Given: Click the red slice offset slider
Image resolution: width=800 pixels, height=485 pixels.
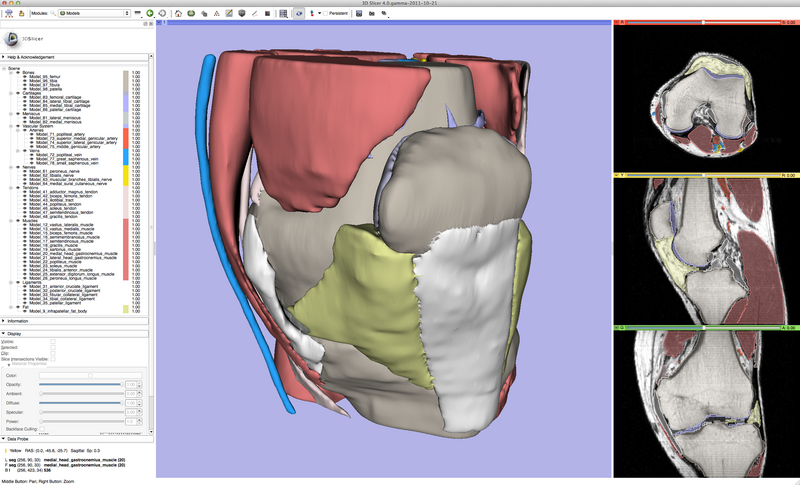Looking at the screenshot, I should [x=703, y=22].
